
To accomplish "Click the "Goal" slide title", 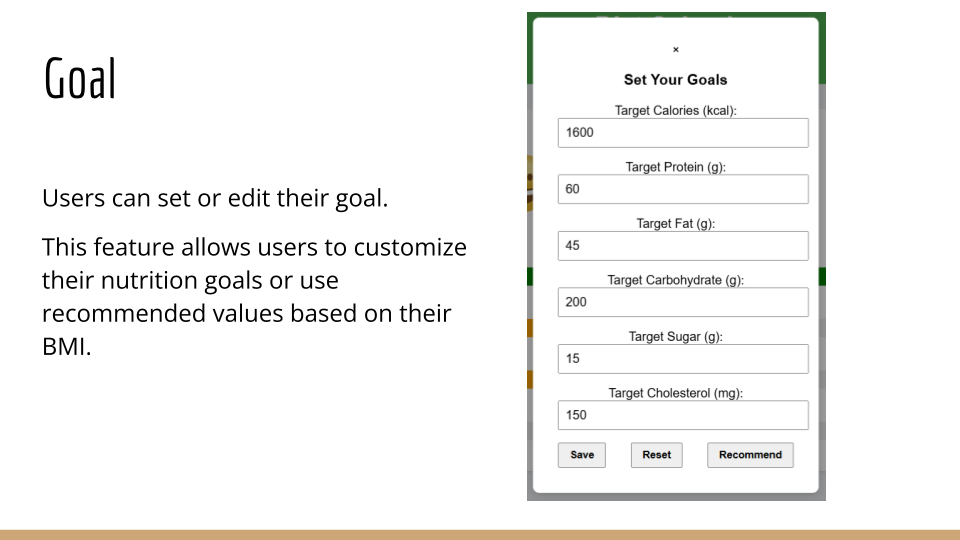I will [x=80, y=79].
